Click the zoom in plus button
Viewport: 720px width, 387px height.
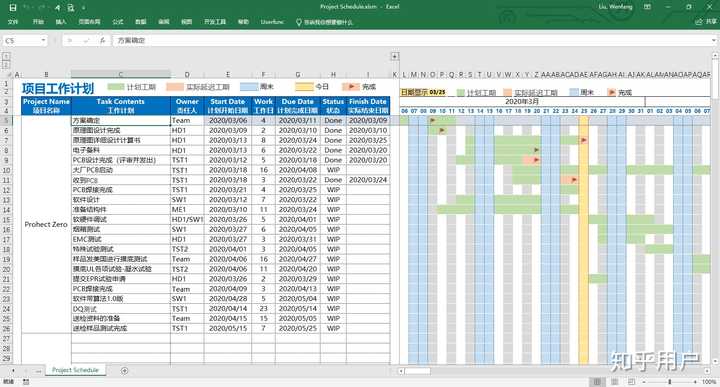pyautogui.click(x=695, y=381)
